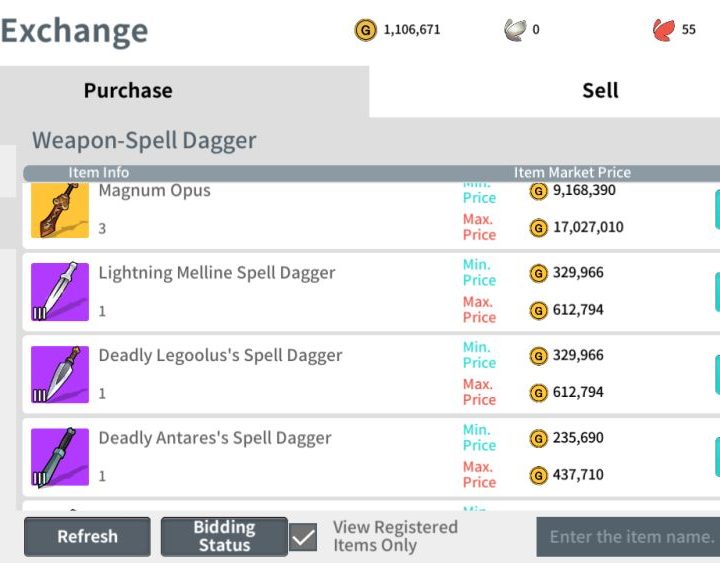Click the teal button on Magnum Opus row
The image size is (720, 563).
tap(716, 209)
